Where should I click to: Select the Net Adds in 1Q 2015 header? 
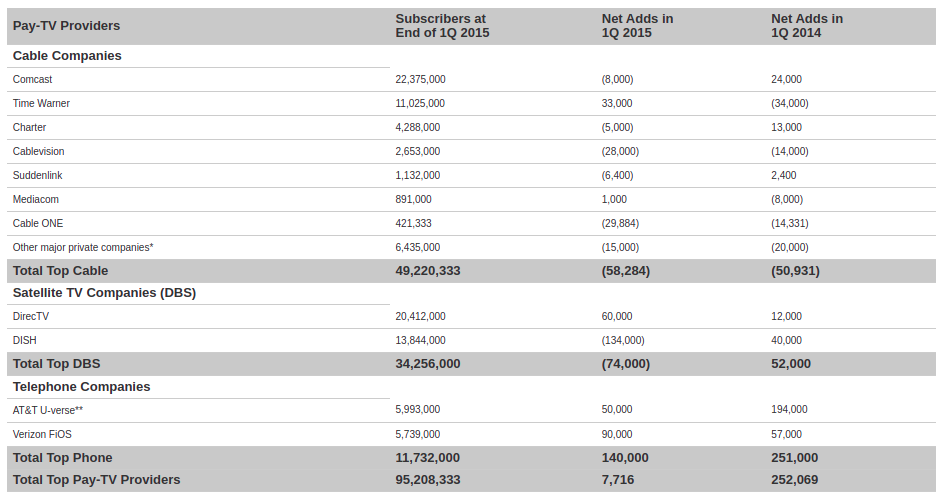(637, 26)
